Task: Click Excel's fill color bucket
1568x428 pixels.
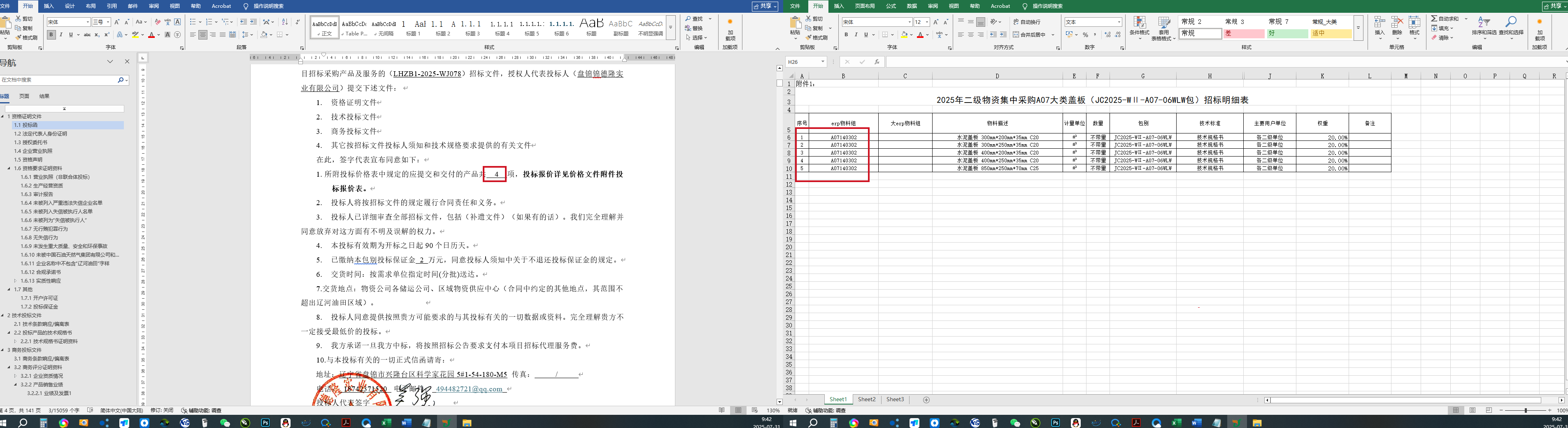Action: click(x=905, y=35)
